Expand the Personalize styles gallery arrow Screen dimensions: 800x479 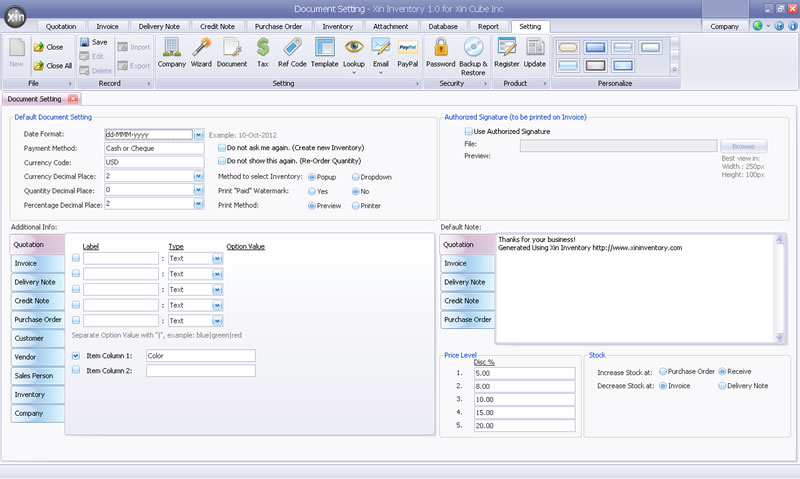click(674, 69)
